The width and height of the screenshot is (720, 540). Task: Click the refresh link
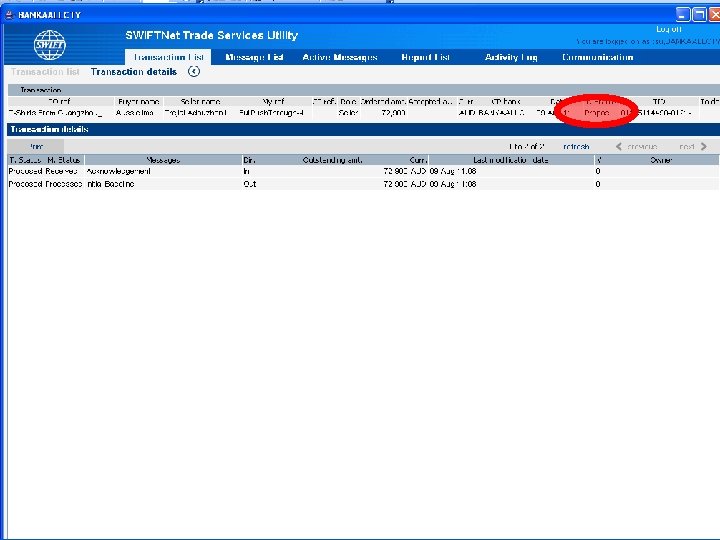[x=576, y=146]
